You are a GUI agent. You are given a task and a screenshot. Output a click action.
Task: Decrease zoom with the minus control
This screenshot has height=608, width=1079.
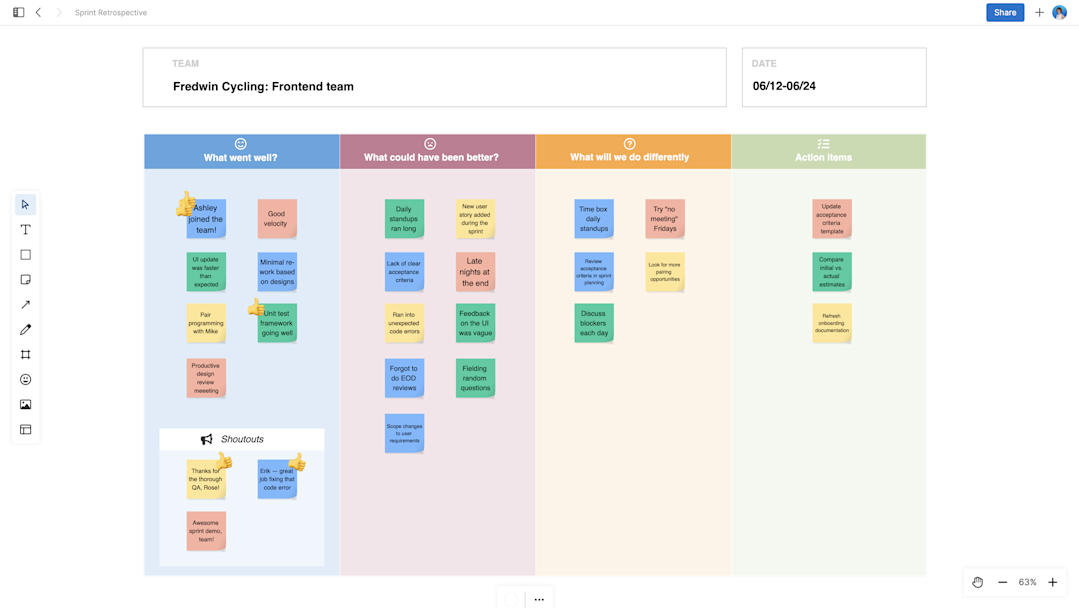pyautogui.click(x=1002, y=582)
